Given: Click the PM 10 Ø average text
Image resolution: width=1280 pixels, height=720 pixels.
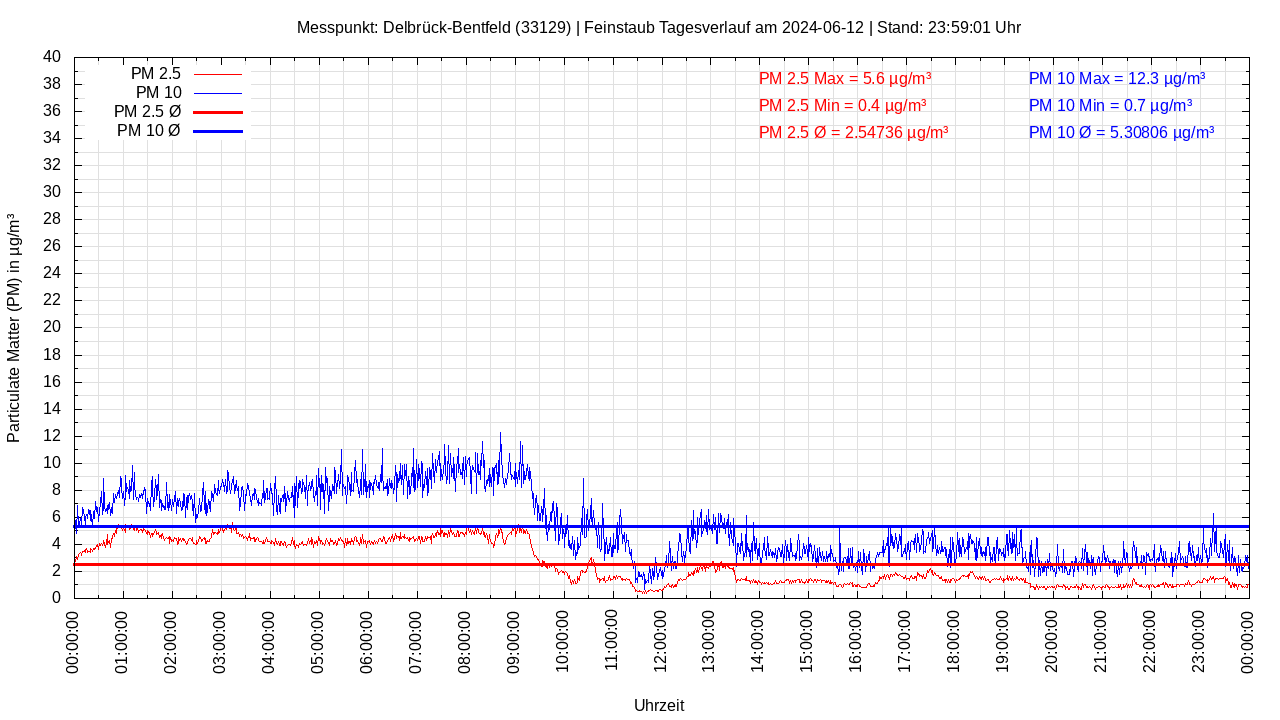Looking at the screenshot, I should pyautogui.click(x=1121, y=132).
